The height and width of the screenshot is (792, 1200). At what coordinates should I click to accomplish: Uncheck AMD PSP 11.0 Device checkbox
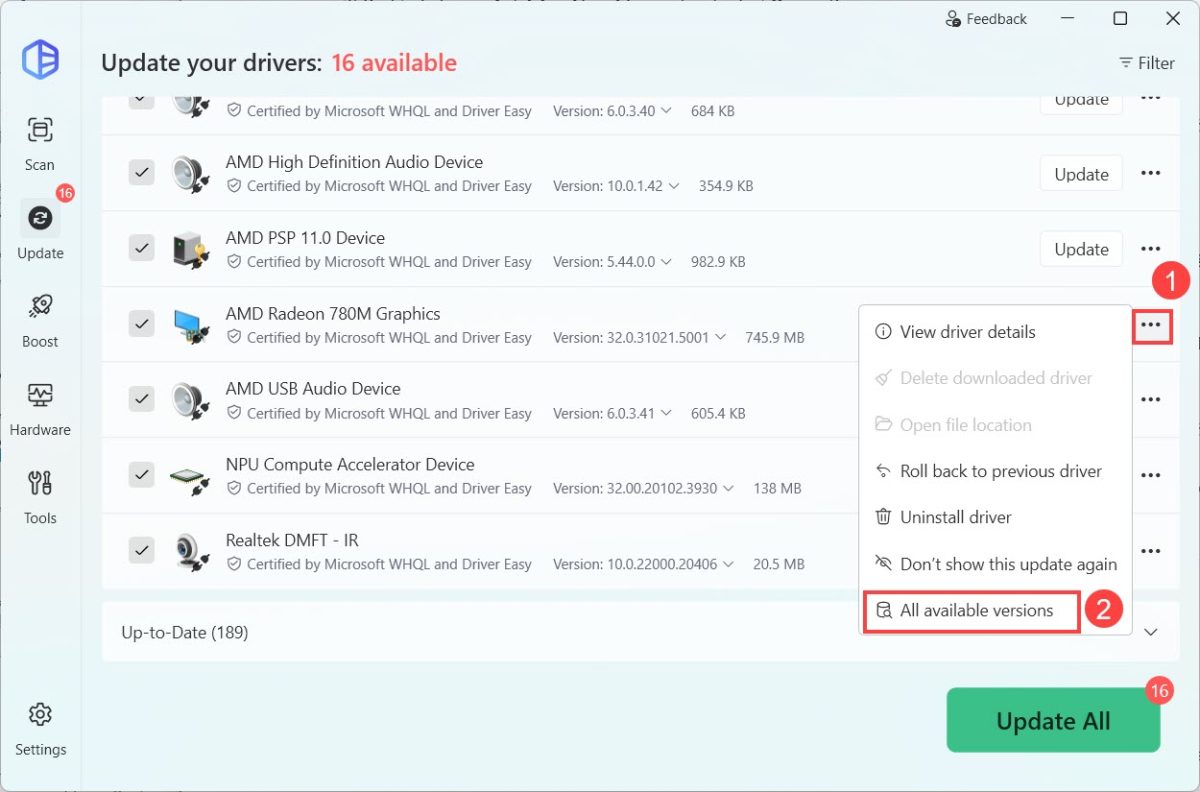coord(141,248)
